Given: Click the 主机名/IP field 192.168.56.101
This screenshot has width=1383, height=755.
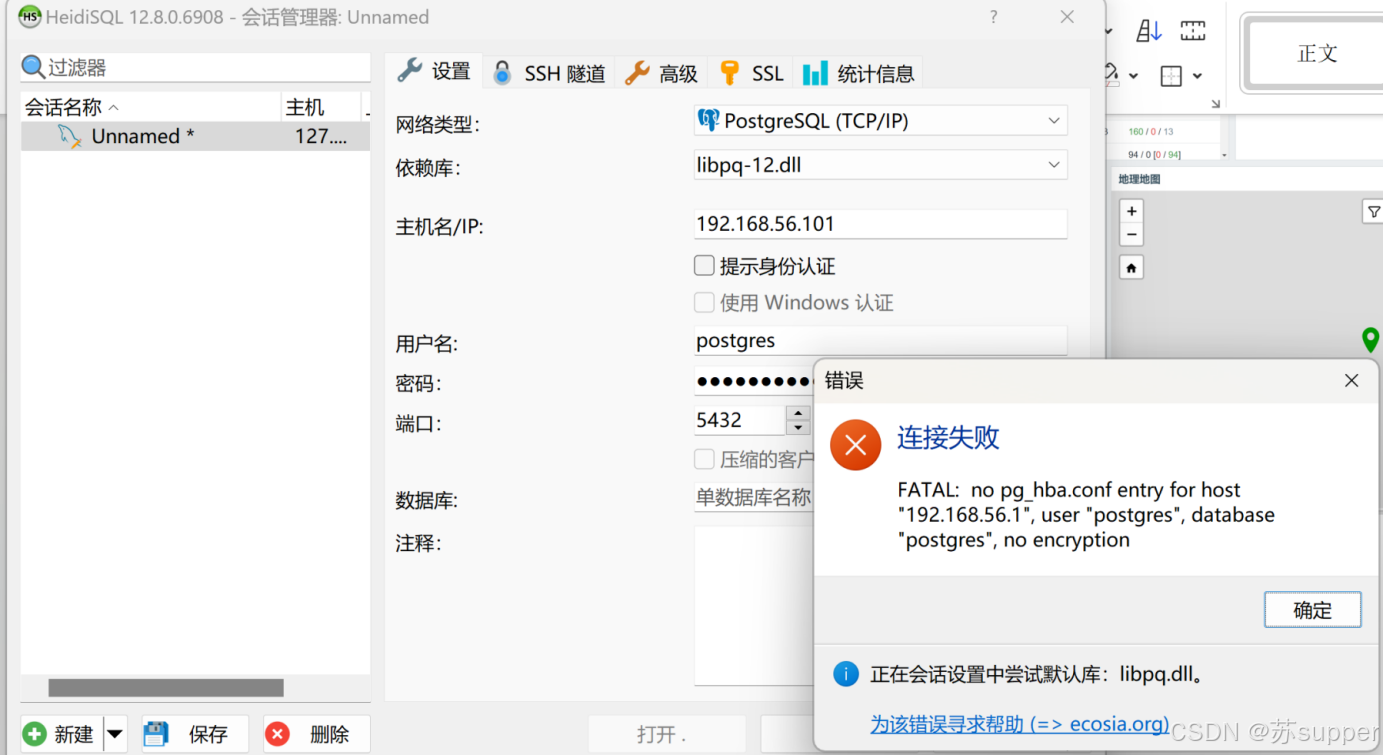Looking at the screenshot, I should (x=880, y=224).
